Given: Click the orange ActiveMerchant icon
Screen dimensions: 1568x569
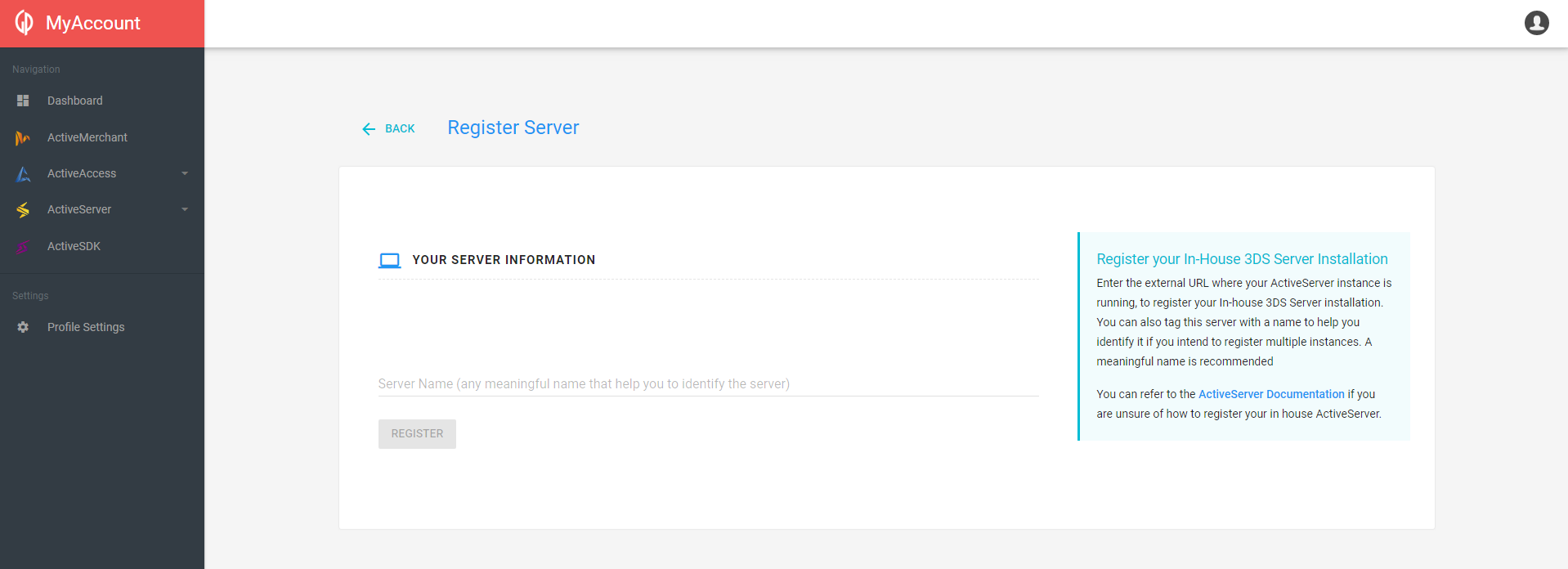Looking at the screenshot, I should click(23, 138).
